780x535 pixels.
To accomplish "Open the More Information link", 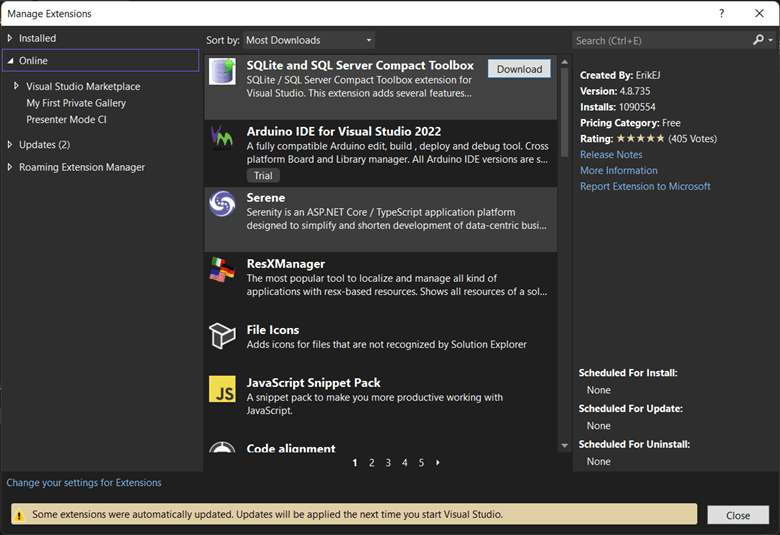I will click(x=619, y=171).
